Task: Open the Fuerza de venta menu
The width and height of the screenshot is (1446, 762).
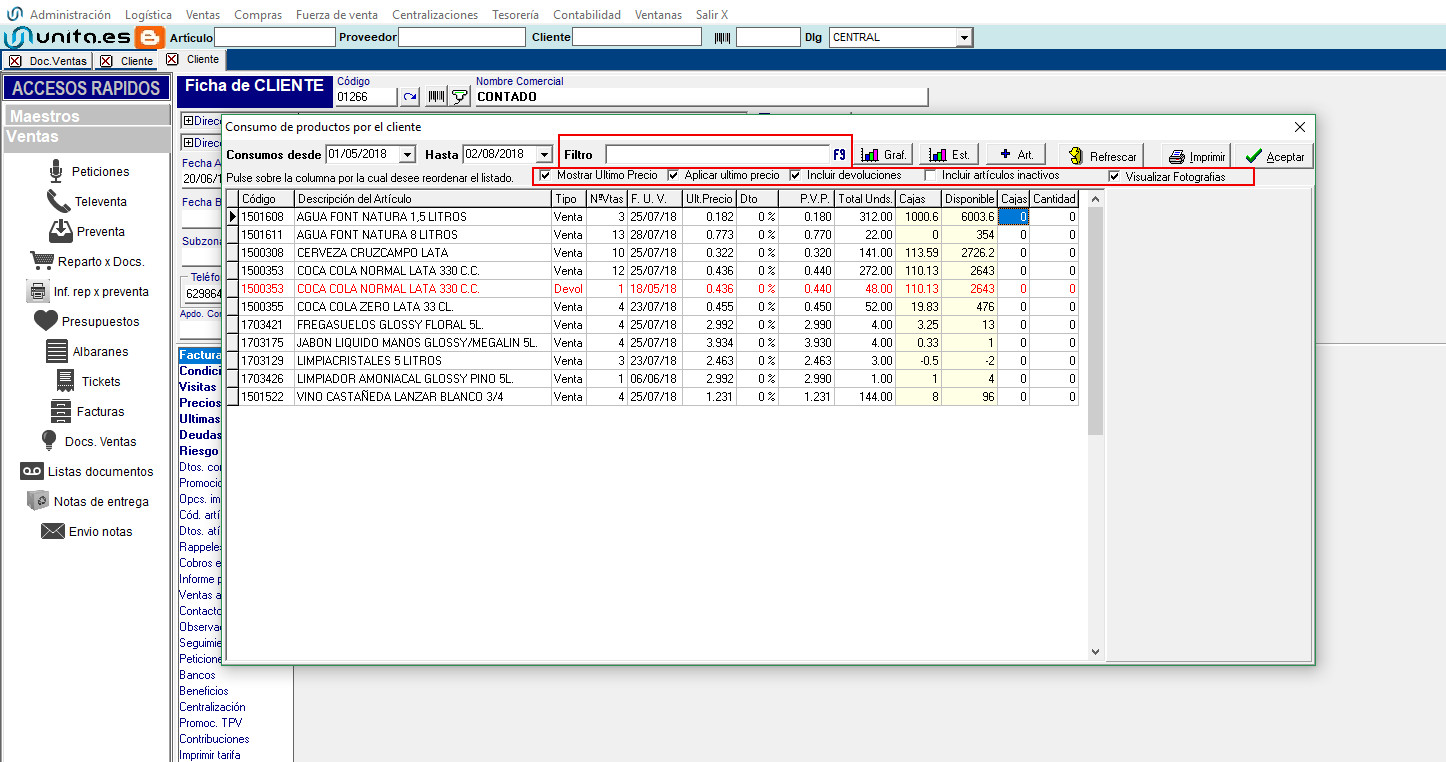Action: tap(337, 15)
